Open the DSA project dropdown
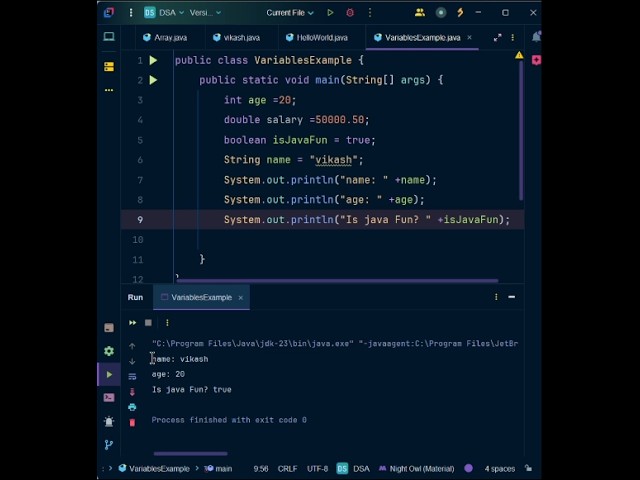Viewport: 640px width, 480px height. click(164, 13)
